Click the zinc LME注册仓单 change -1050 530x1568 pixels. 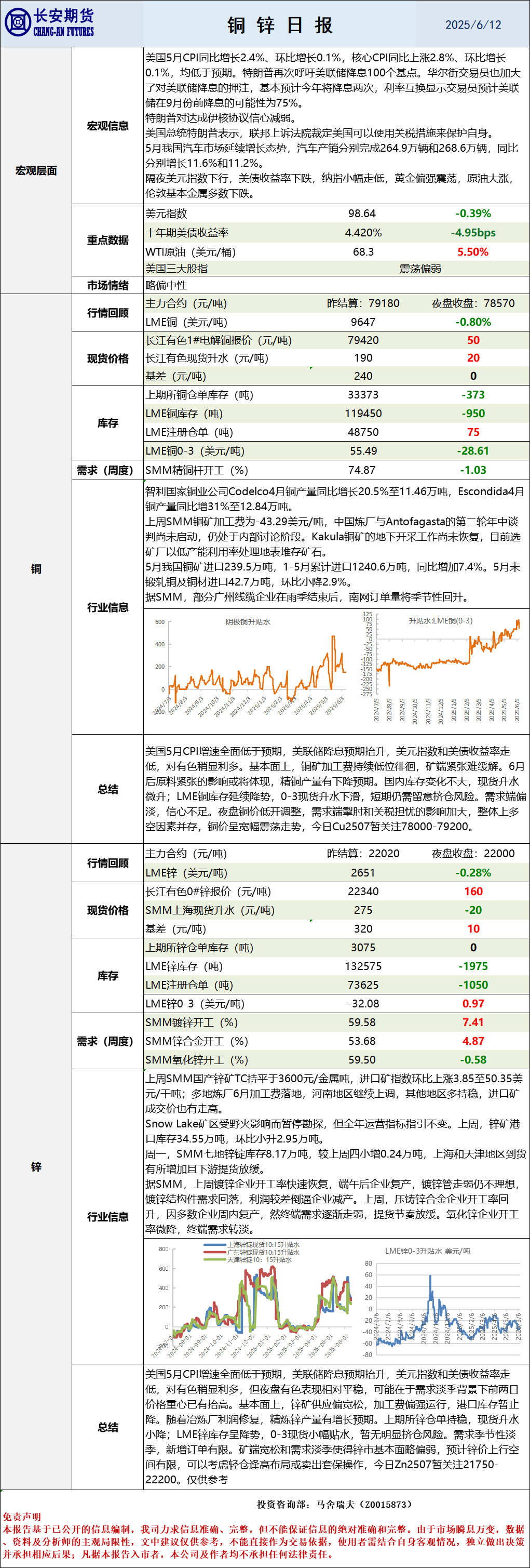[473, 985]
